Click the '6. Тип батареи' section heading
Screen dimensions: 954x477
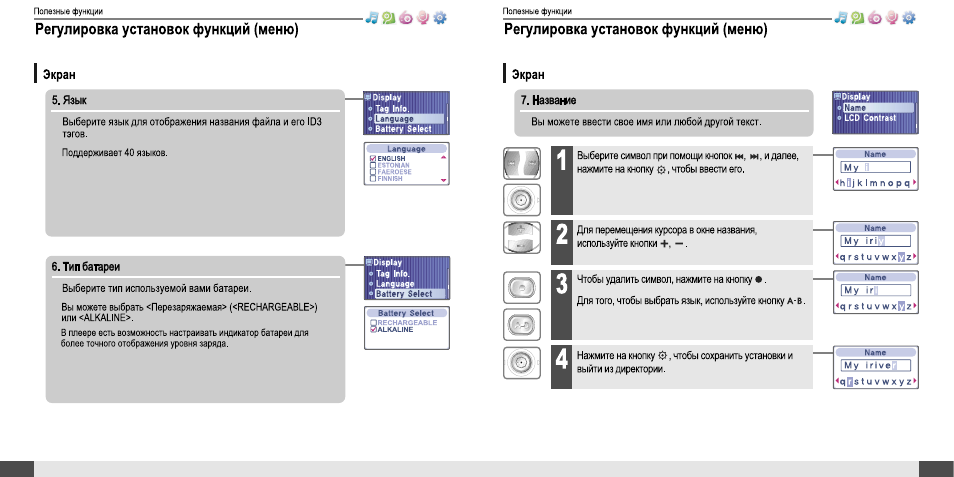click(85, 266)
